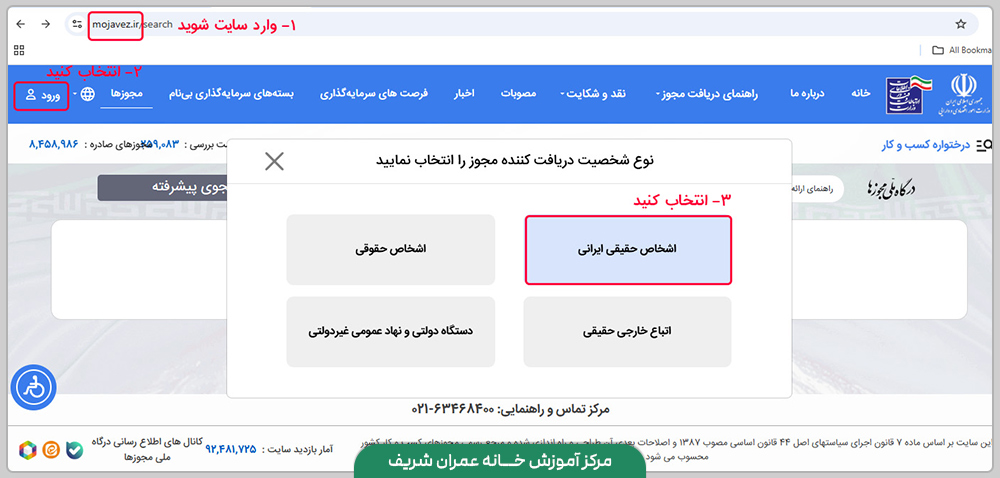Click the ورود login button
This screenshot has width=1000, height=478.
[x=41, y=95]
